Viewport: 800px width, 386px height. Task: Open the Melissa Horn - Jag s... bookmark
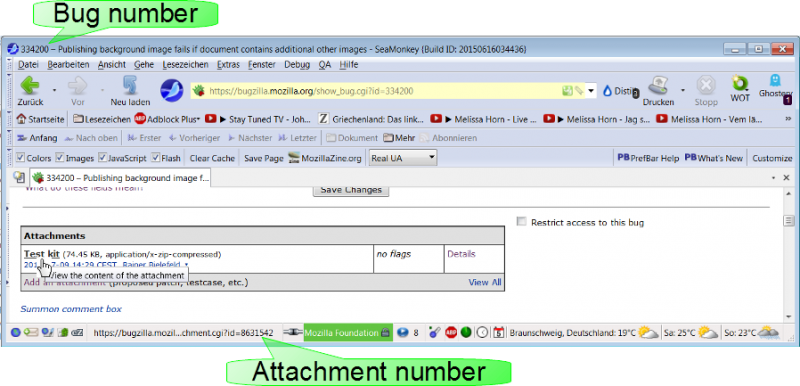coord(596,119)
